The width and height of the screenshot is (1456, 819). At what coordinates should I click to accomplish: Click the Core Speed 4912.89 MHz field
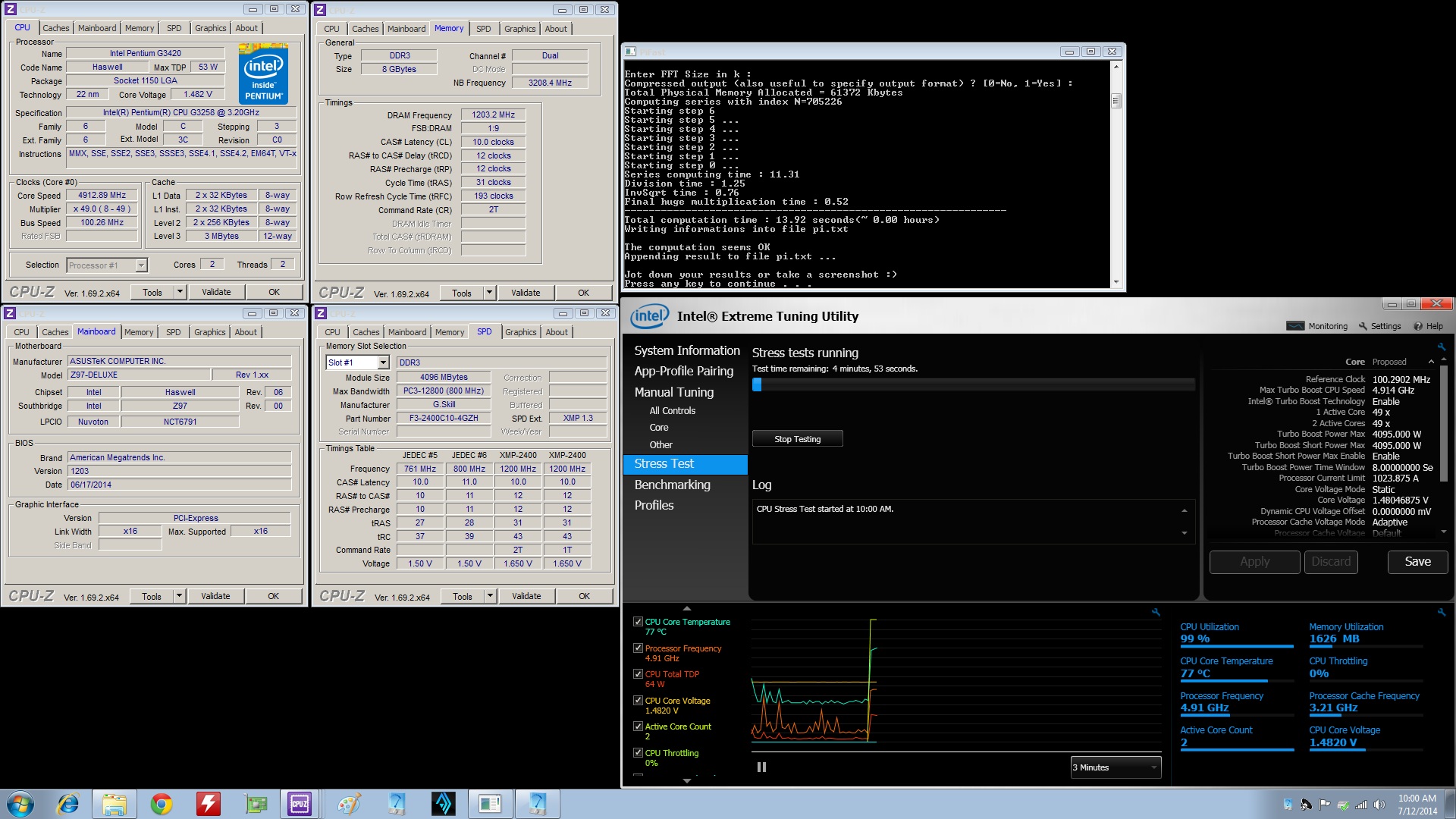coord(102,195)
